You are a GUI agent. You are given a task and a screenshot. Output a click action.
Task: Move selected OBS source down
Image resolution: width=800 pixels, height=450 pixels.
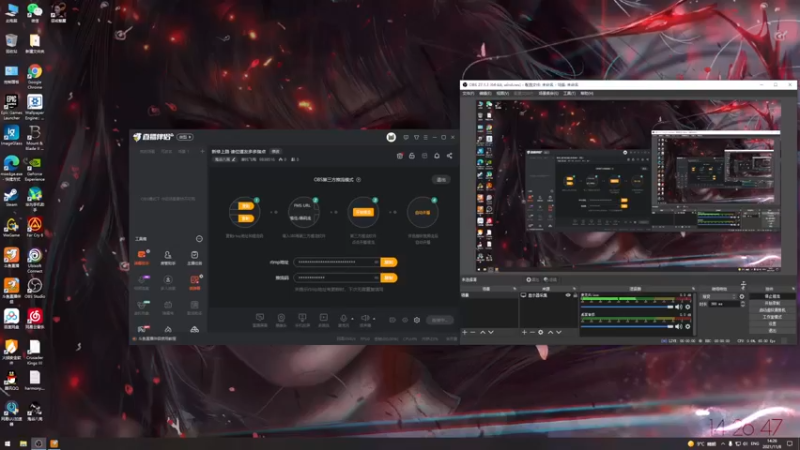pos(559,332)
